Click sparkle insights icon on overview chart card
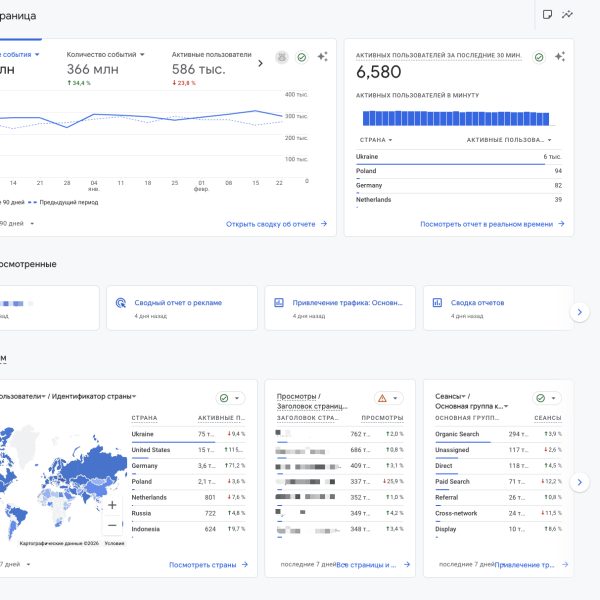Viewport: 600px width, 600px height. [322, 58]
